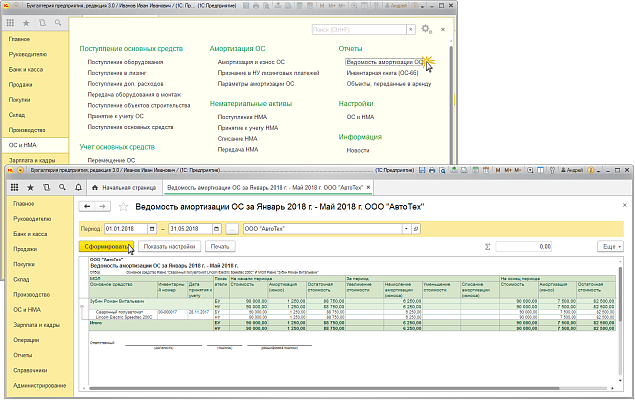Open period selection ellipsis button

[x=231, y=229]
